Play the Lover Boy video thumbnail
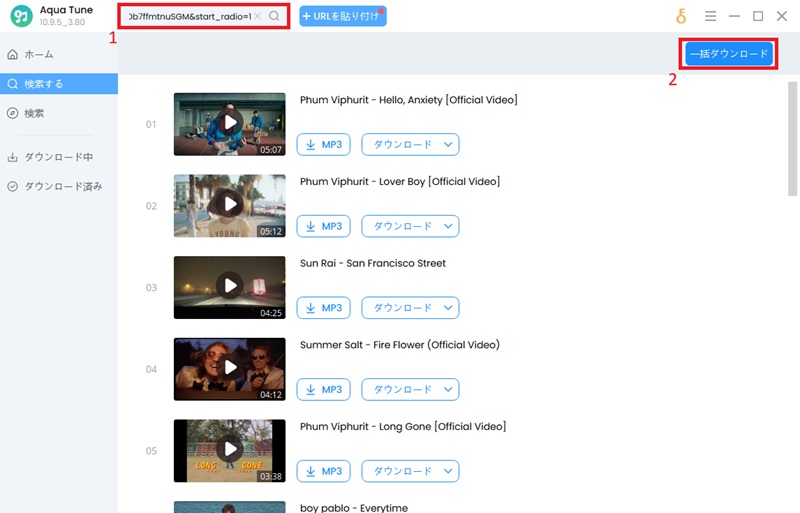 click(x=230, y=206)
